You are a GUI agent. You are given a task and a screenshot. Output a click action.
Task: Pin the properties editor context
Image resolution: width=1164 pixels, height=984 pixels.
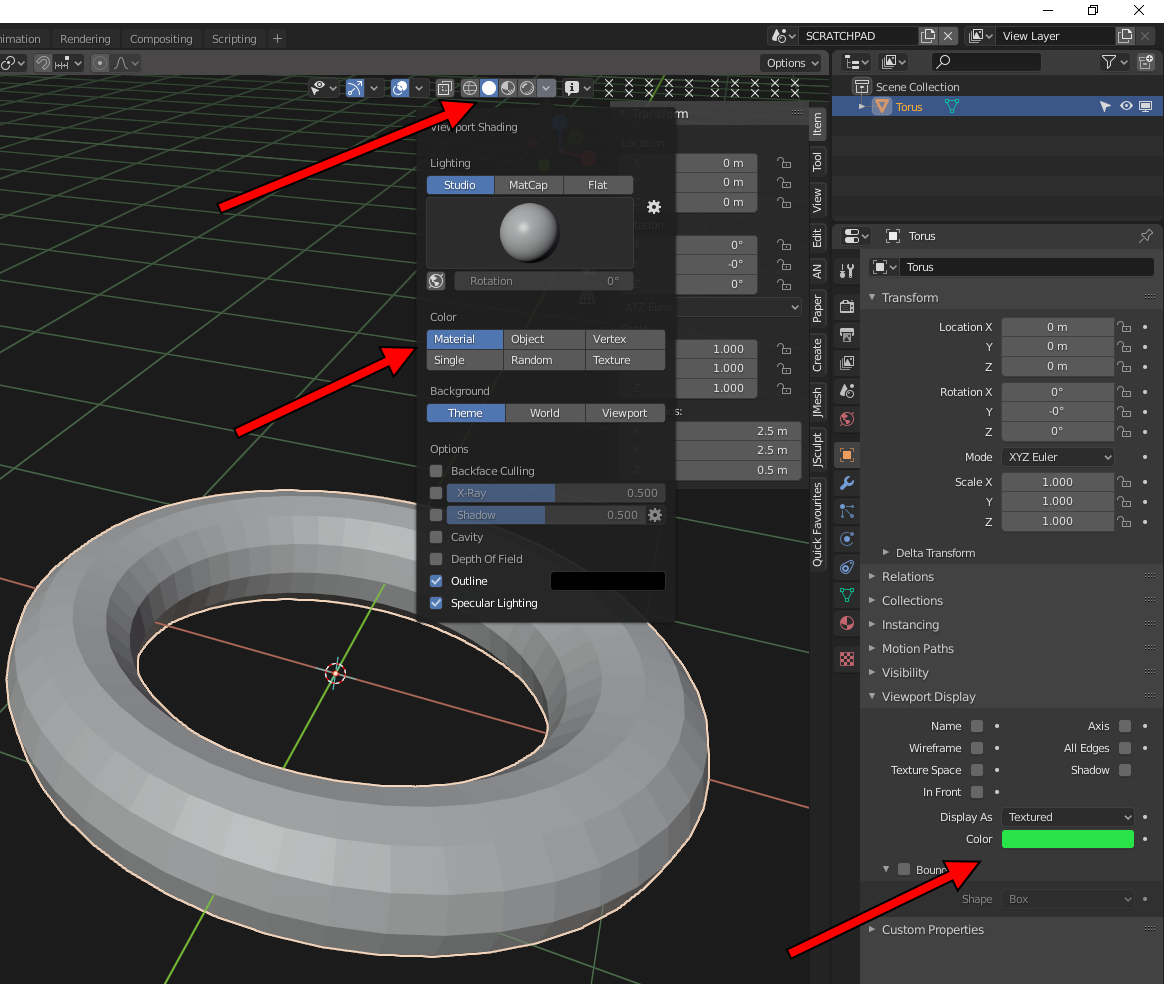(1145, 236)
